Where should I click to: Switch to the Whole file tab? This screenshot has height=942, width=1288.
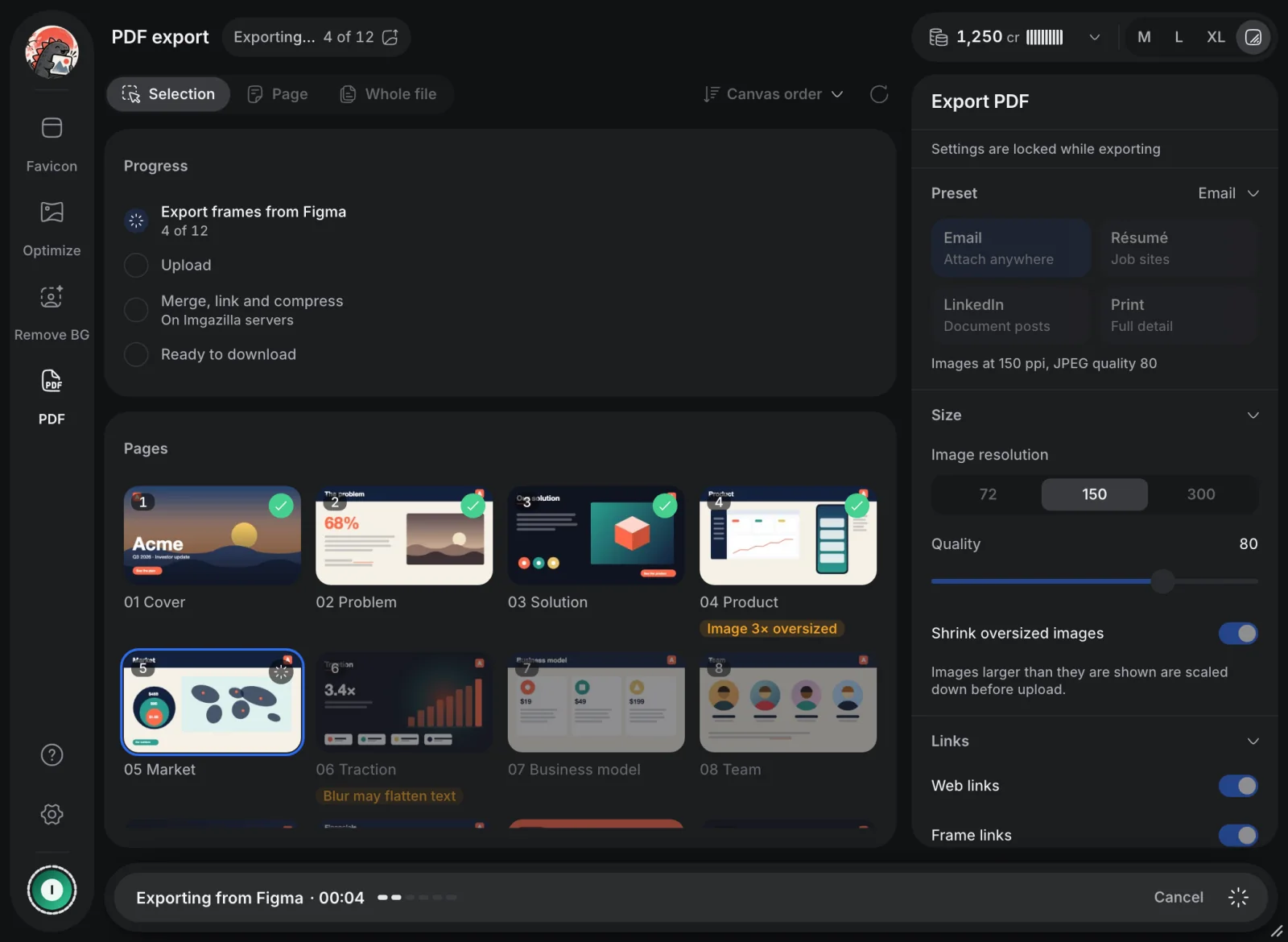click(388, 94)
